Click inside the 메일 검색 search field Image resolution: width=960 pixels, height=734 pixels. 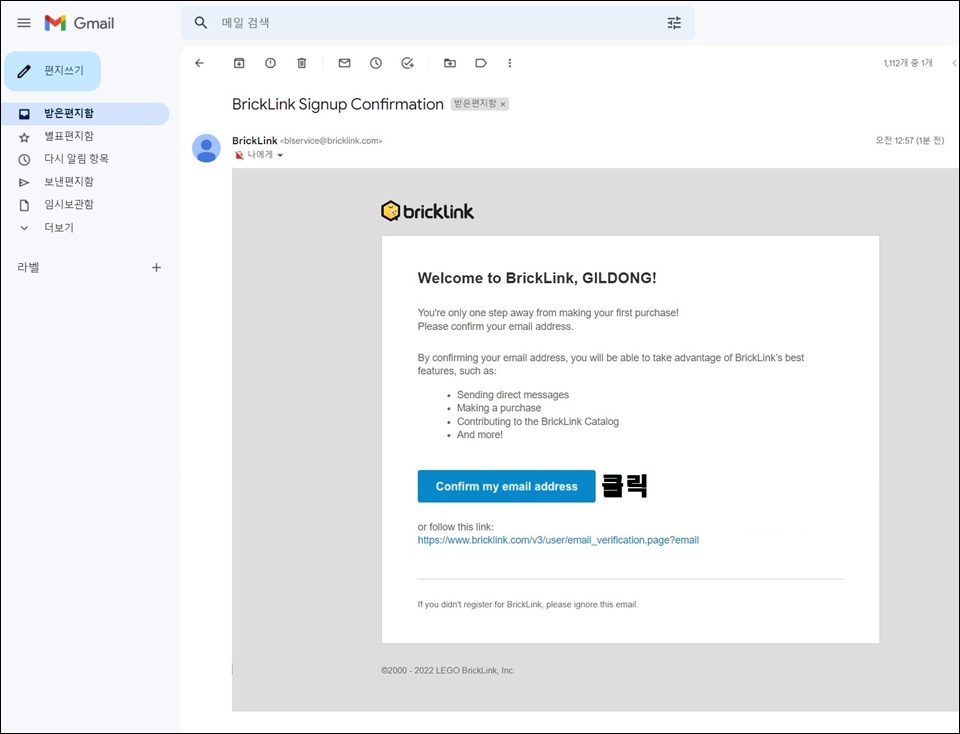(438, 23)
